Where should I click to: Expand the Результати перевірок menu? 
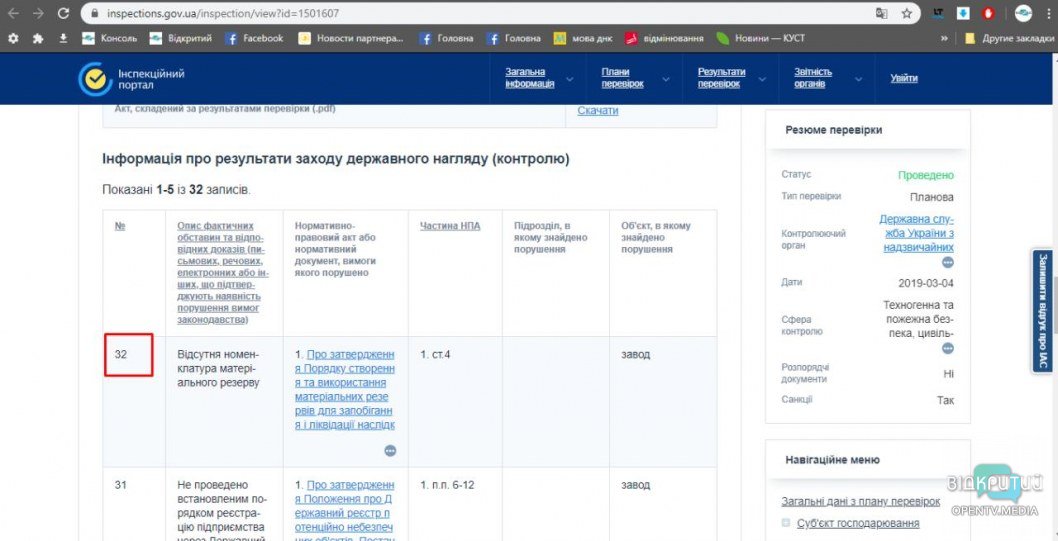tap(721, 78)
